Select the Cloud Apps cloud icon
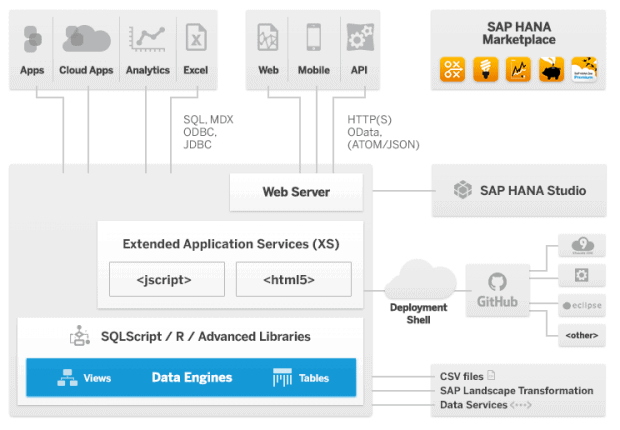This screenshot has height=430, width=620. pyautogui.click(x=86, y=39)
